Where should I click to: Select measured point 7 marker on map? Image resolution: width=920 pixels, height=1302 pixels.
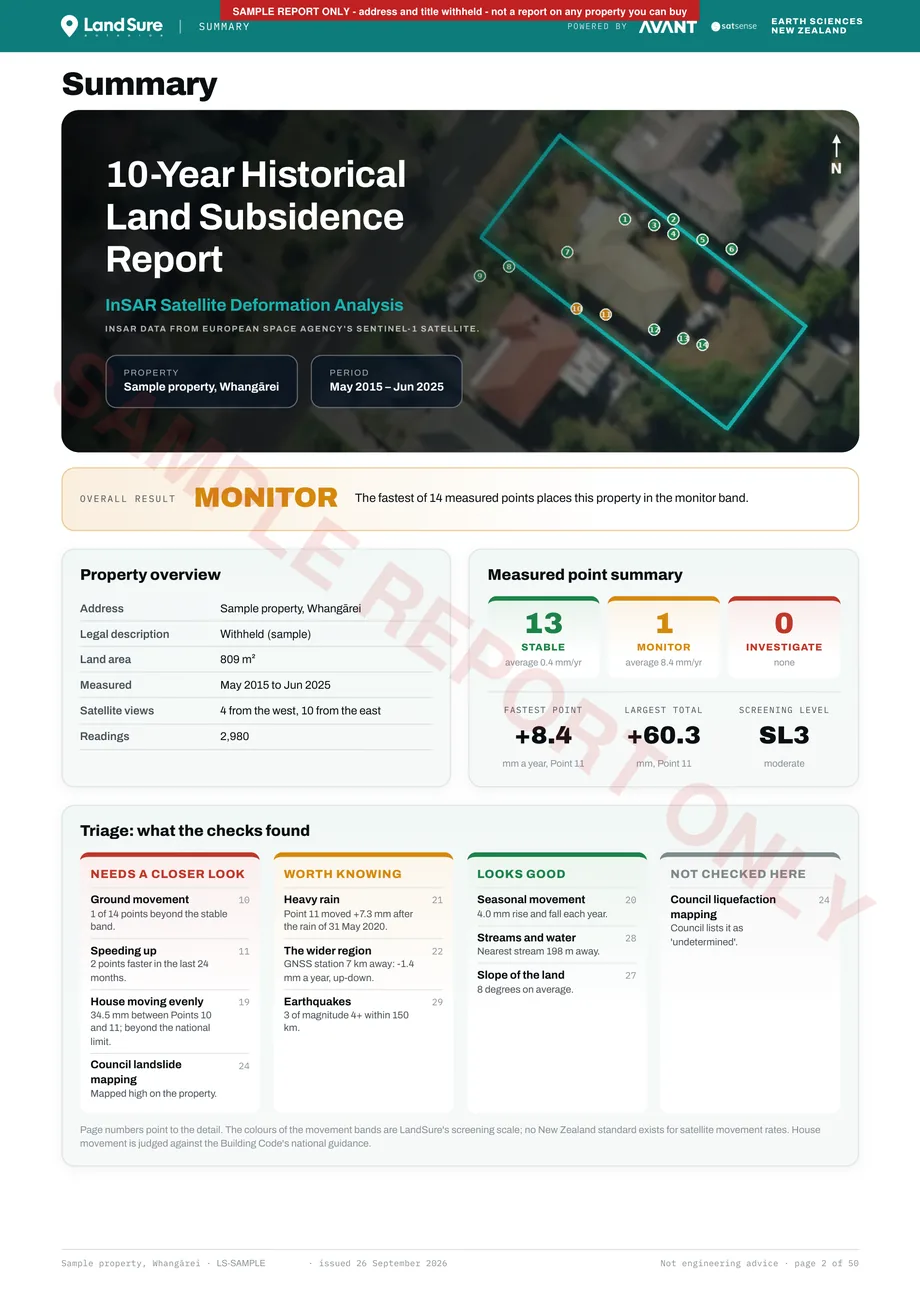point(567,252)
